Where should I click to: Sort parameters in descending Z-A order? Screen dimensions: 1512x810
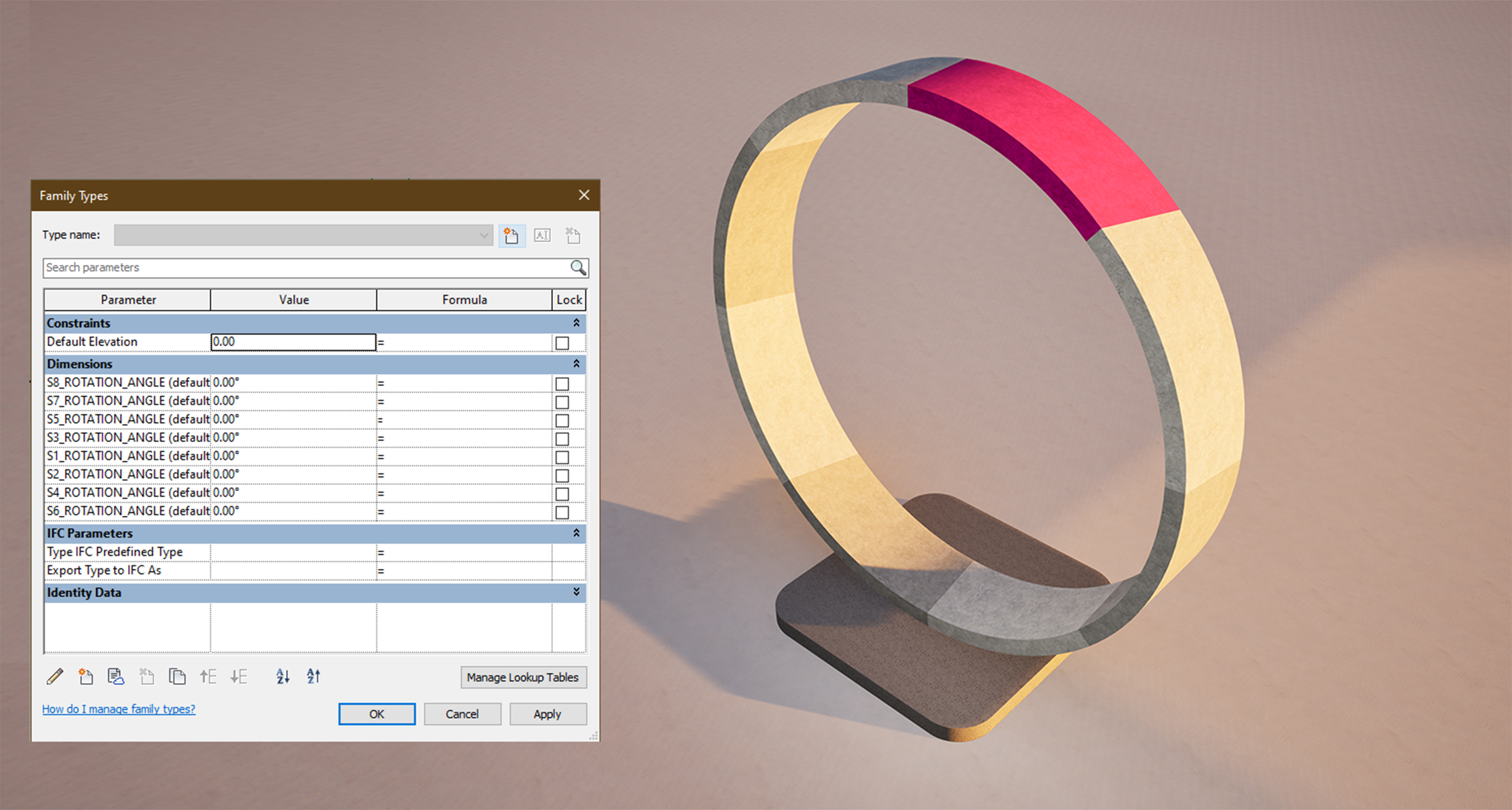(x=313, y=677)
